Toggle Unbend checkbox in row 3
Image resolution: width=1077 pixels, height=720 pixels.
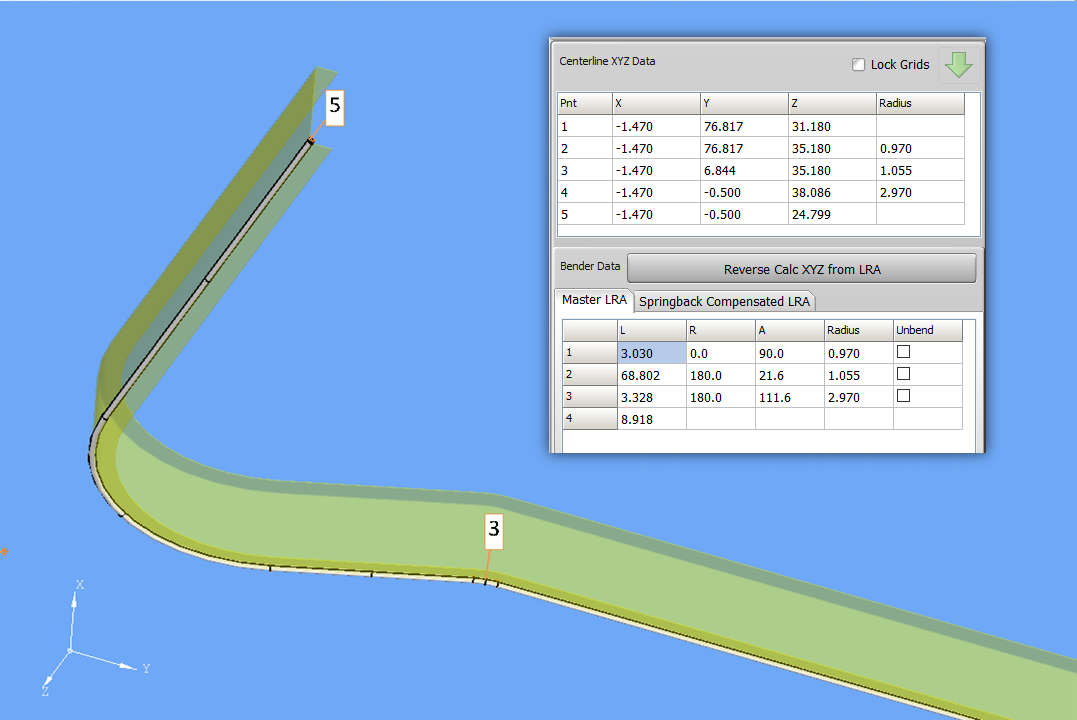904,396
